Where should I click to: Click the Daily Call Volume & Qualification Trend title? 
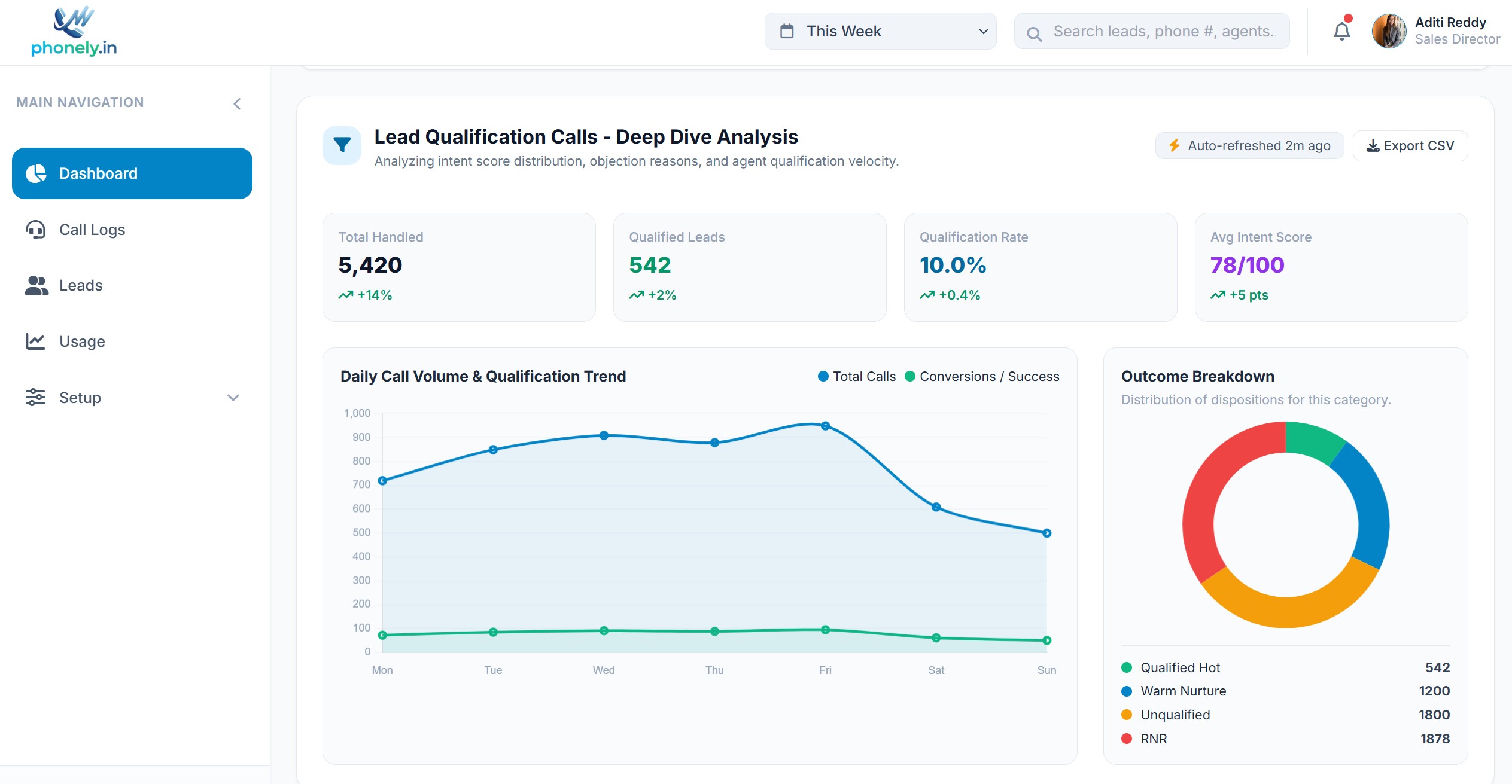point(483,376)
